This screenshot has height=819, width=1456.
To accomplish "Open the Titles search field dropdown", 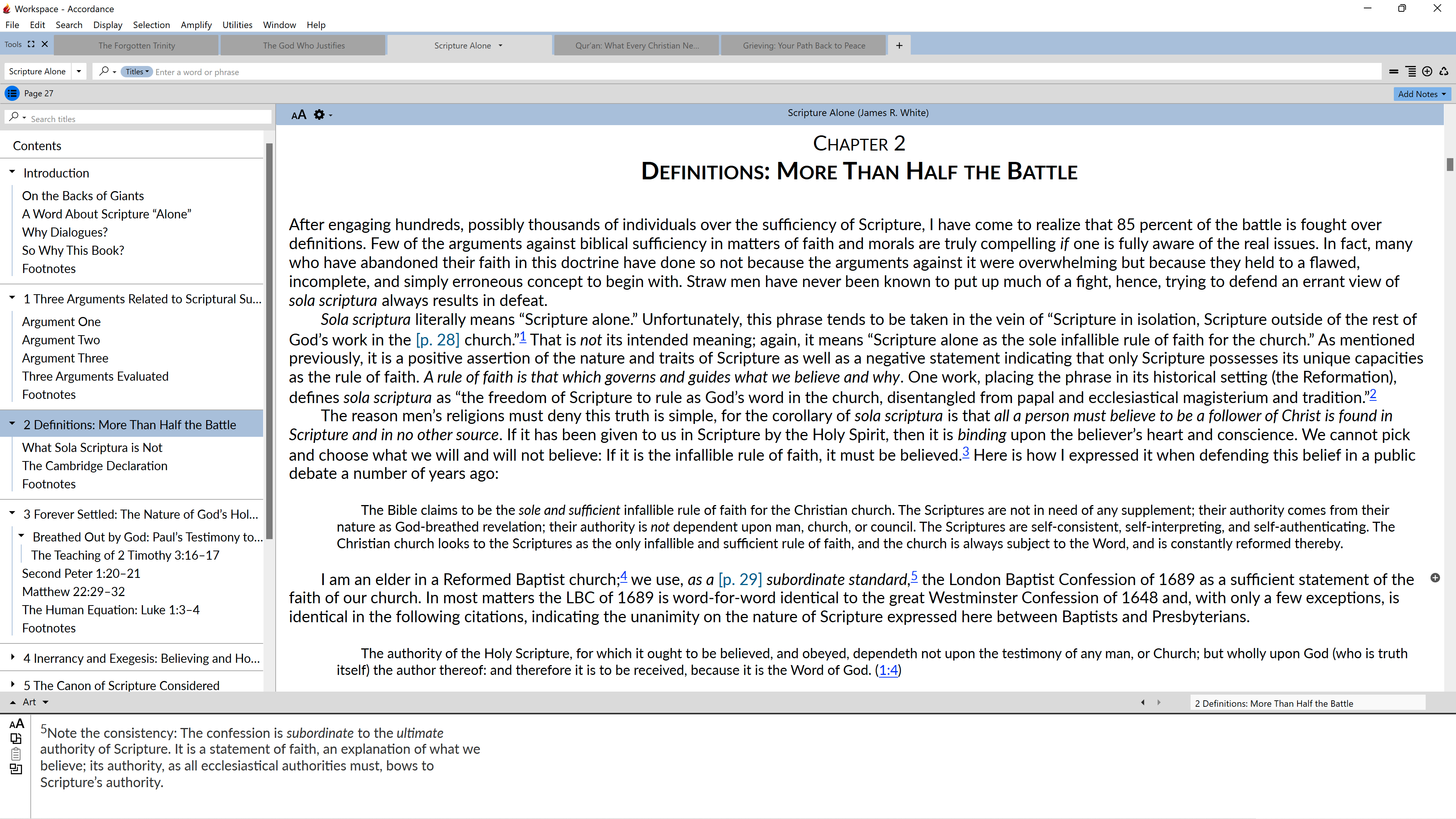I will coord(137,72).
